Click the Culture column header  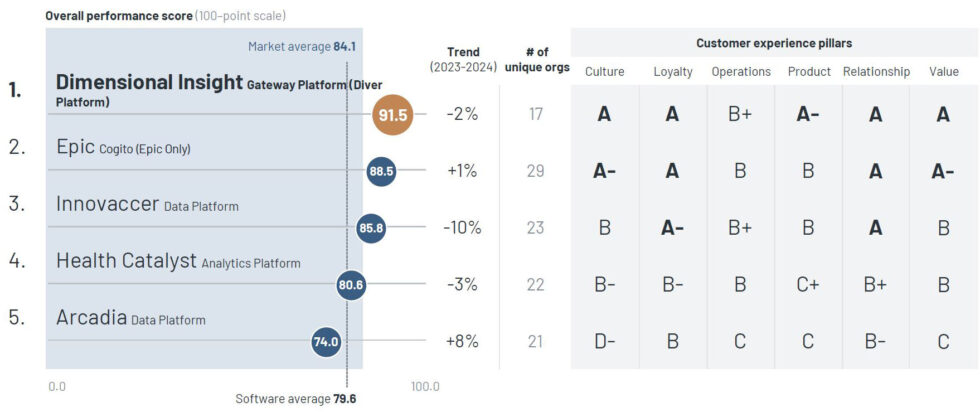point(604,72)
